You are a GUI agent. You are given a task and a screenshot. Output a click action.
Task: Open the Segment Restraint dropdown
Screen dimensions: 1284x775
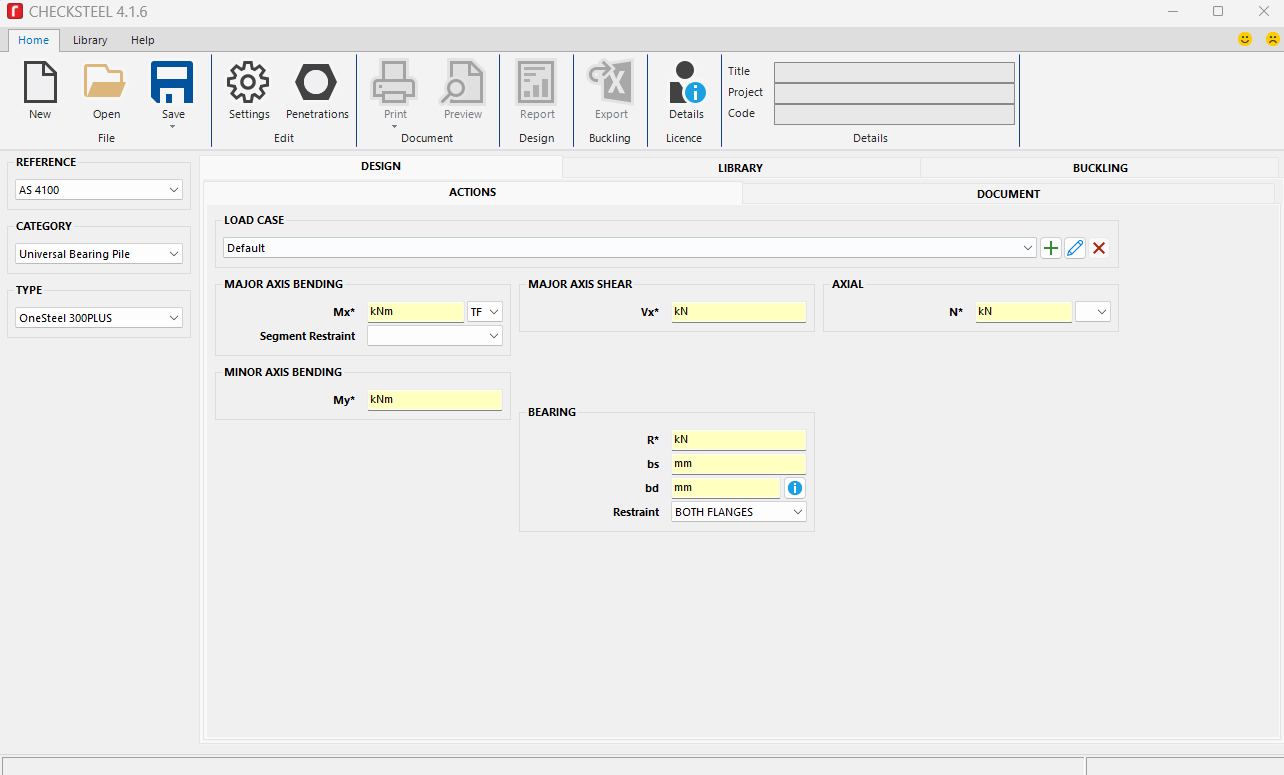pyautogui.click(x=435, y=336)
